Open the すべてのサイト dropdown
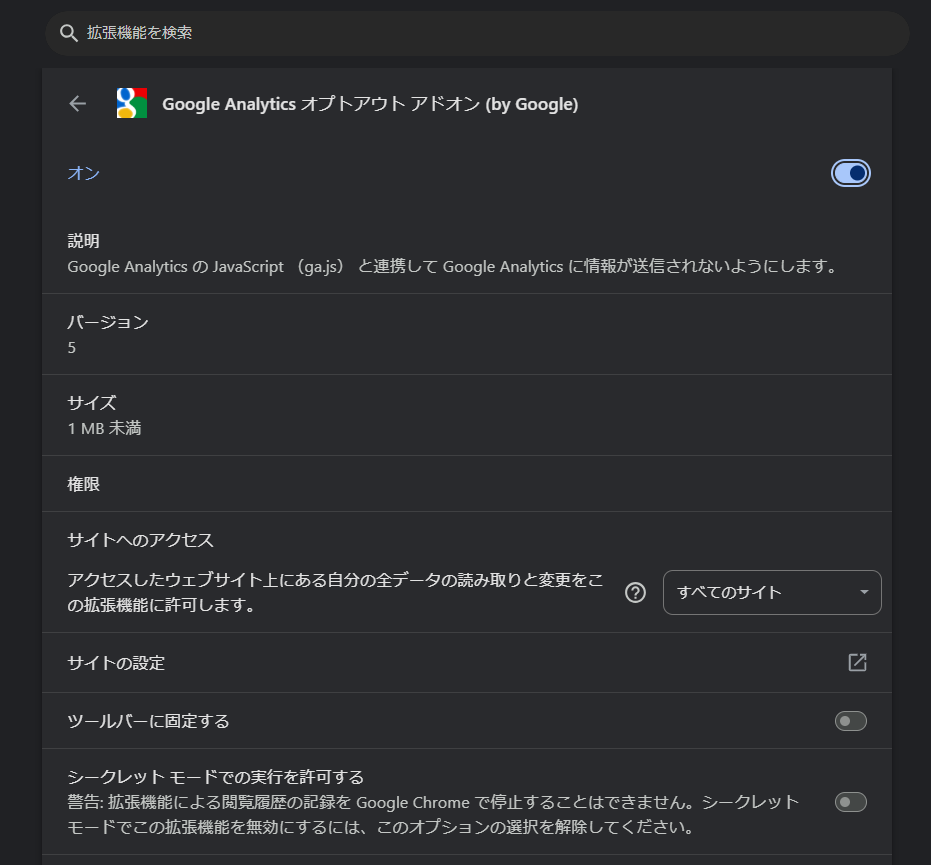Viewport: 931px width, 865px height. click(x=771, y=592)
